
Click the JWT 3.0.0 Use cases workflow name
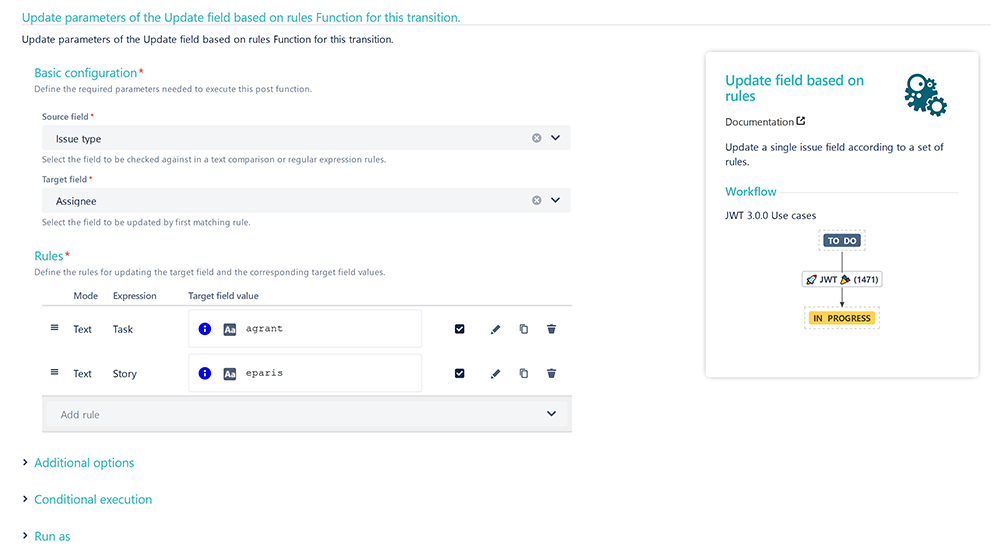coord(770,216)
